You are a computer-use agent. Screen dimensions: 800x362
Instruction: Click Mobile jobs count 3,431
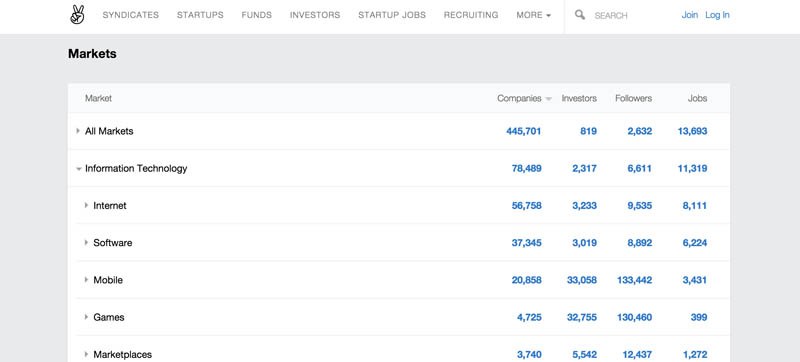(x=695, y=280)
